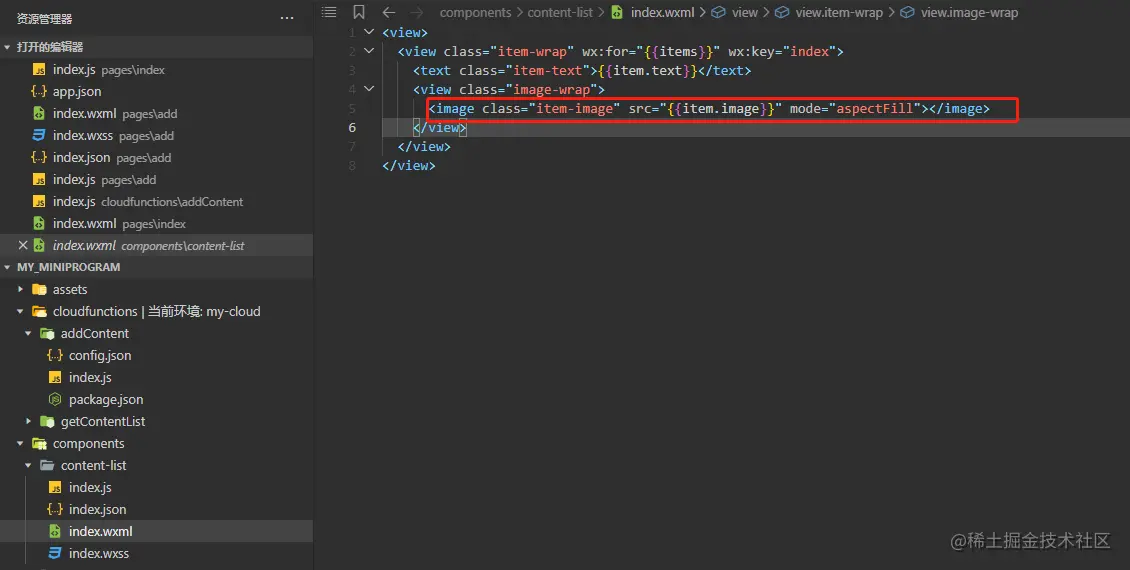The width and height of the screenshot is (1130, 570).
Task: Expand the assets folder
Action: pos(20,290)
